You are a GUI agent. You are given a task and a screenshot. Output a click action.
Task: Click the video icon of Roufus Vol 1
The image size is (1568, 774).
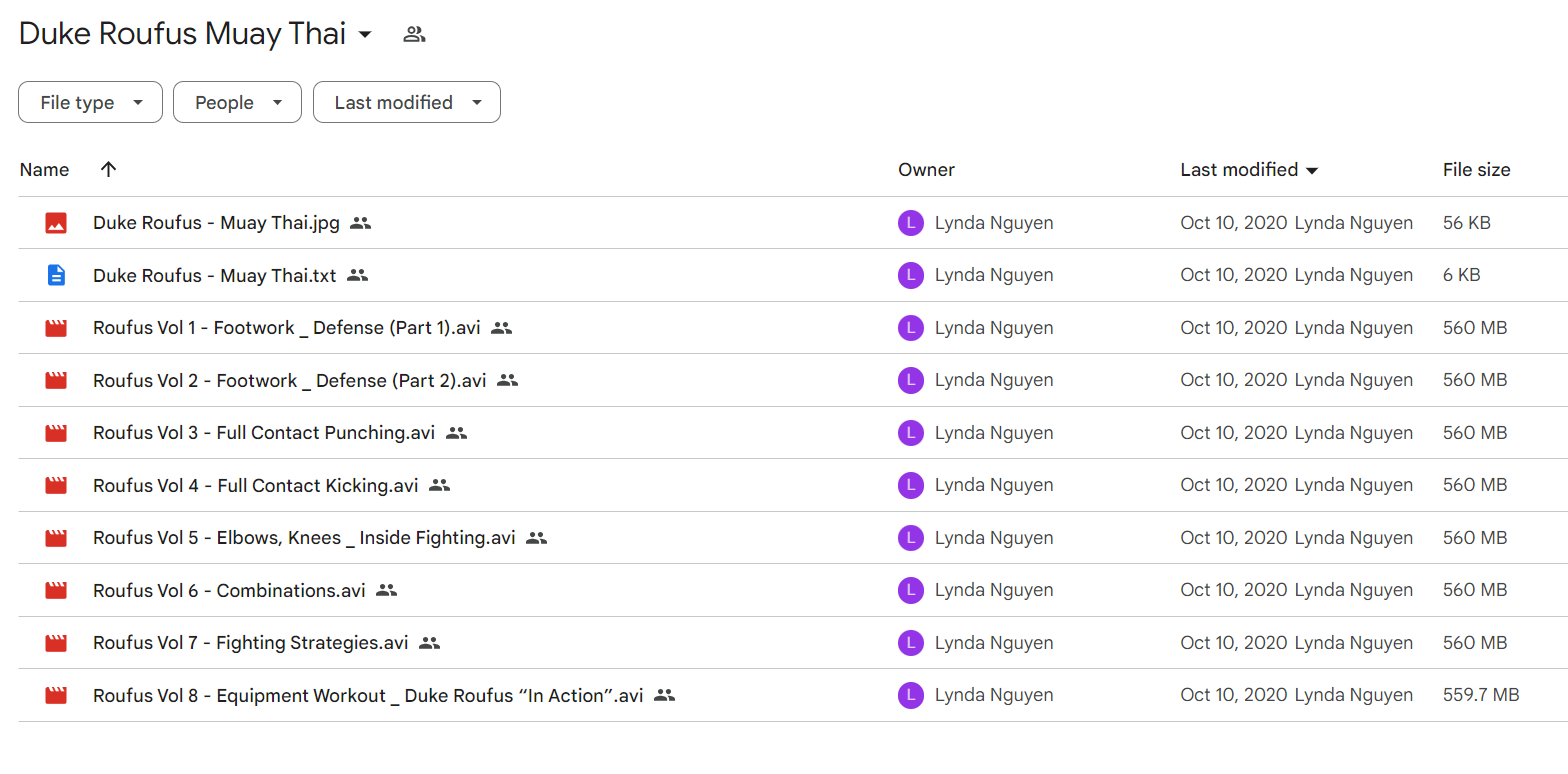click(x=56, y=328)
